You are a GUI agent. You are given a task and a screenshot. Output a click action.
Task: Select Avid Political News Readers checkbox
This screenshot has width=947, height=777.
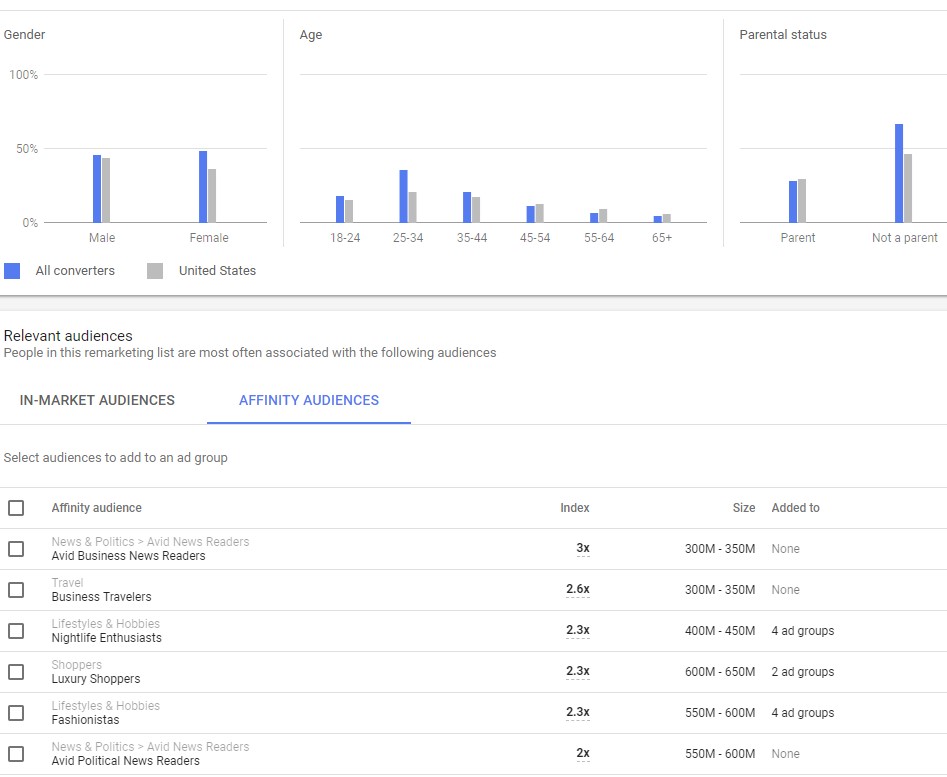[x=16, y=754]
